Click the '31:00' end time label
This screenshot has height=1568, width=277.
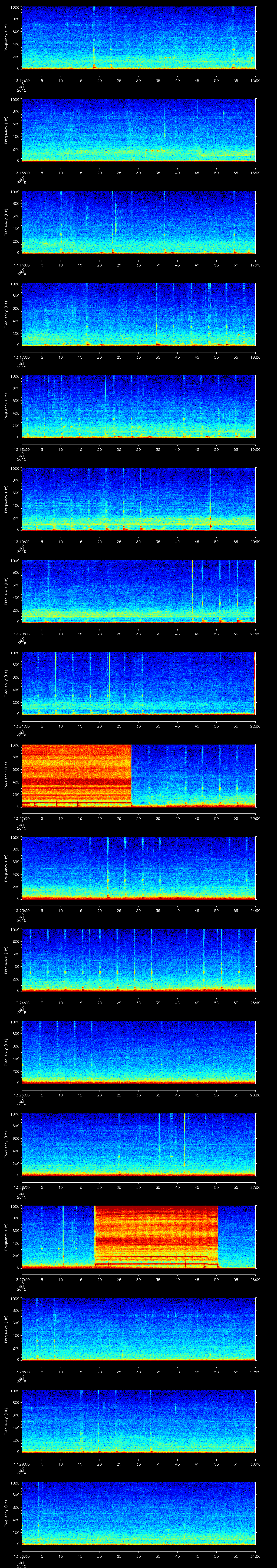pyautogui.click(x=255, y=1556)
